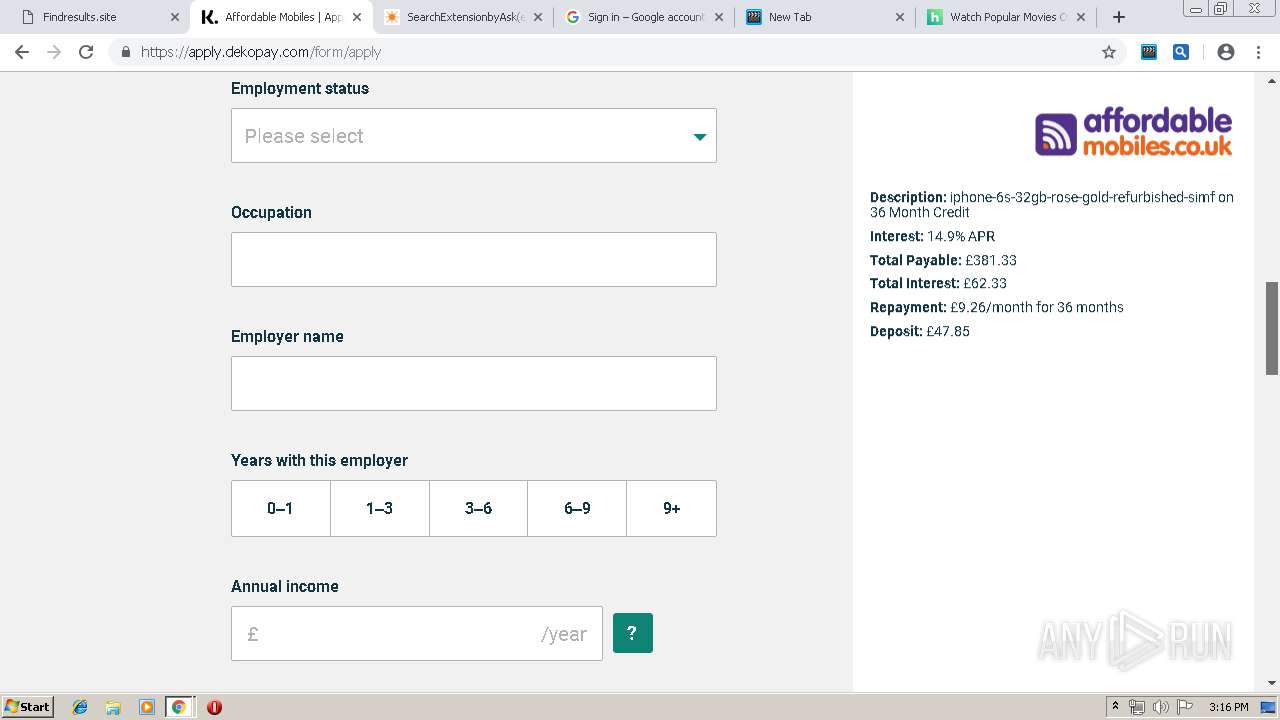Image resolution: width=1280 pixels, height=720 pixels.
Task: Click the Total Payable £381.33 text
Action: coord(943,260)
